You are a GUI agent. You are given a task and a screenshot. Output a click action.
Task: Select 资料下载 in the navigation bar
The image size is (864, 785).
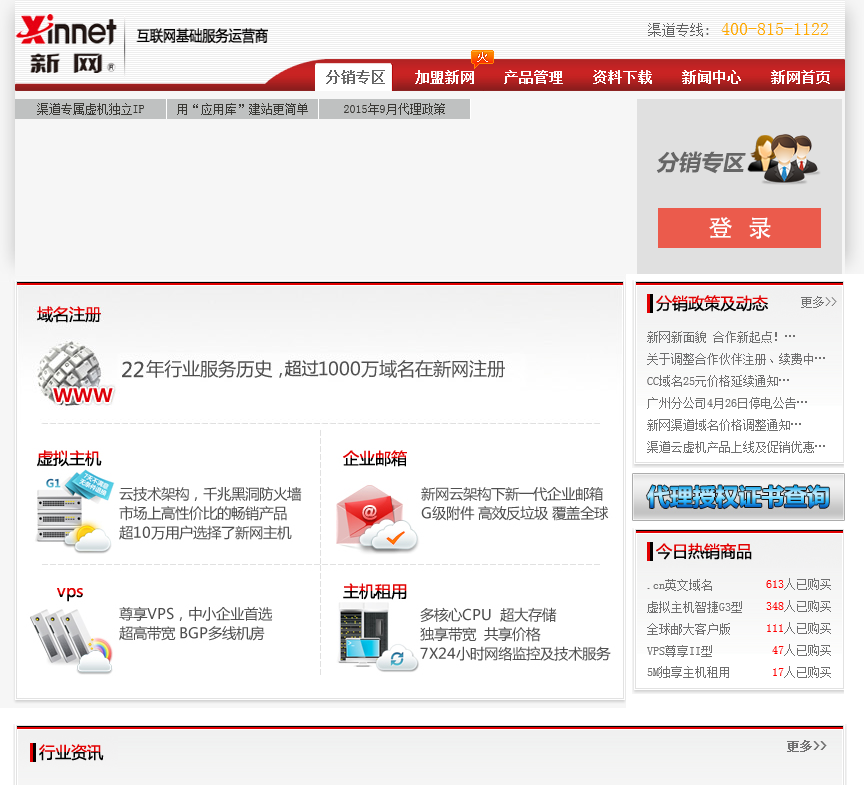pyautogui.click(x=622, y=78)
